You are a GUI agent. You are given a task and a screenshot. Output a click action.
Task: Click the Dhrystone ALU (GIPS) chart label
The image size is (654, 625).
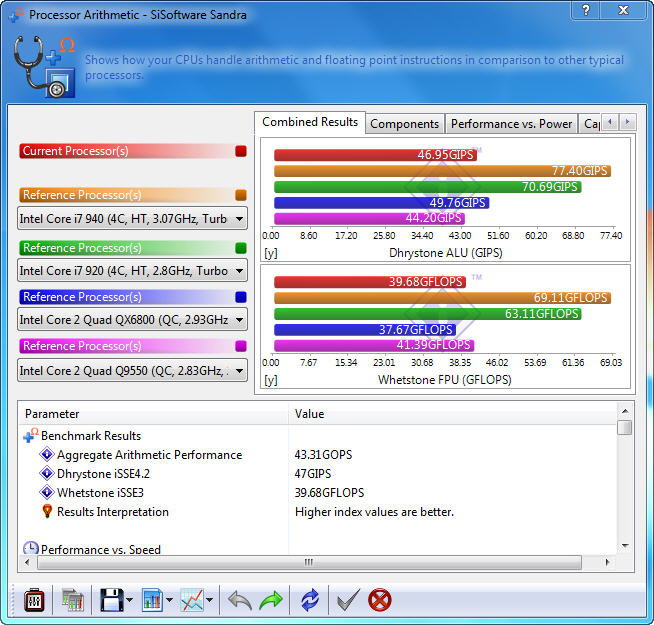tap(445, 253)
